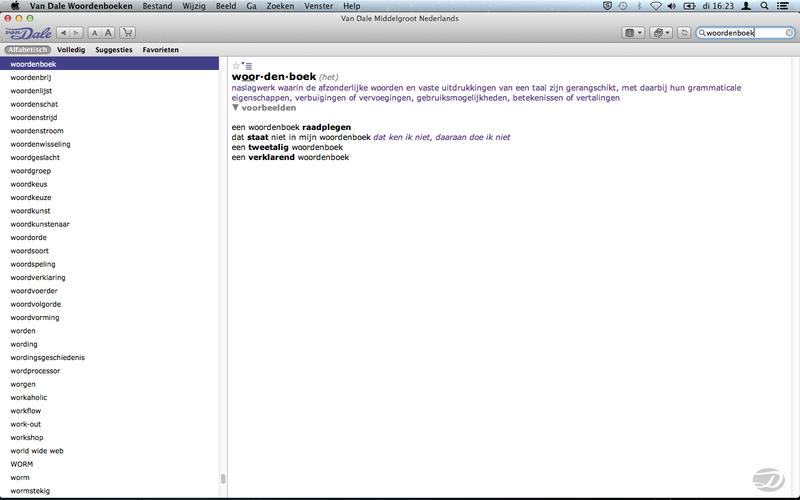Click the Bluetooth icon in menu bar
Screen dimensions: 800x500
(639, 6)
